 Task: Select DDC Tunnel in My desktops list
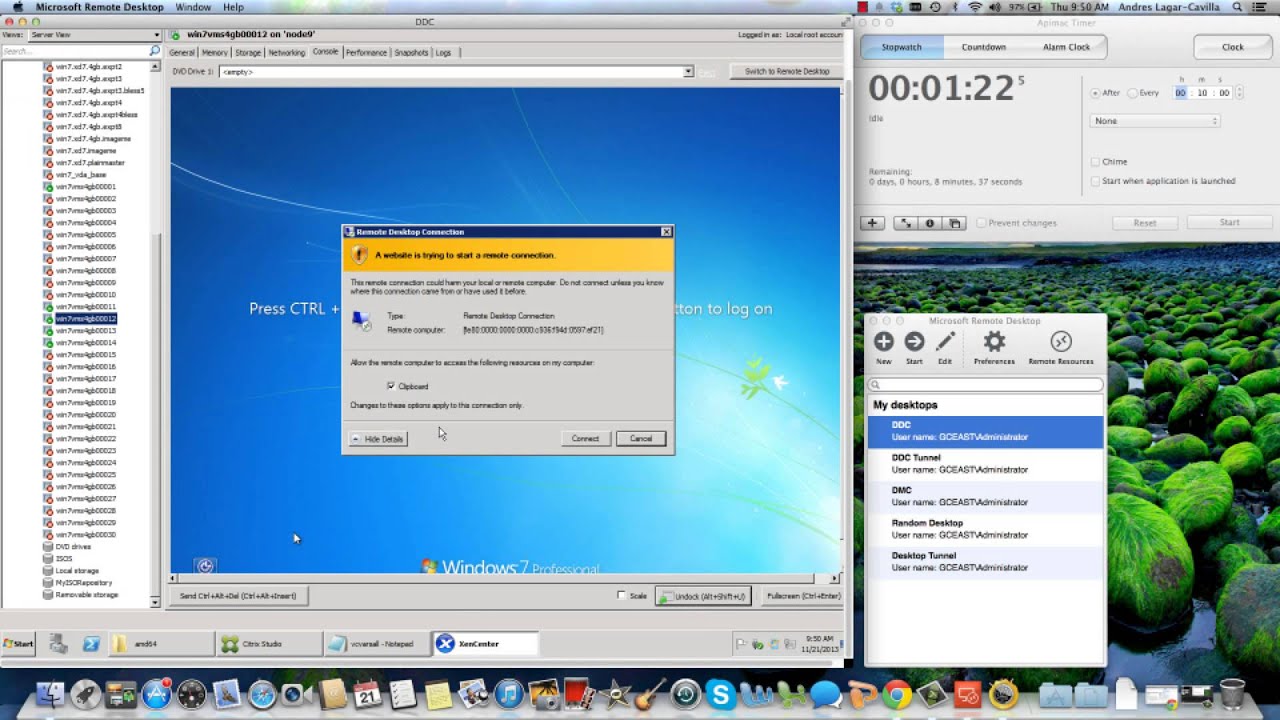coord(985,463)
